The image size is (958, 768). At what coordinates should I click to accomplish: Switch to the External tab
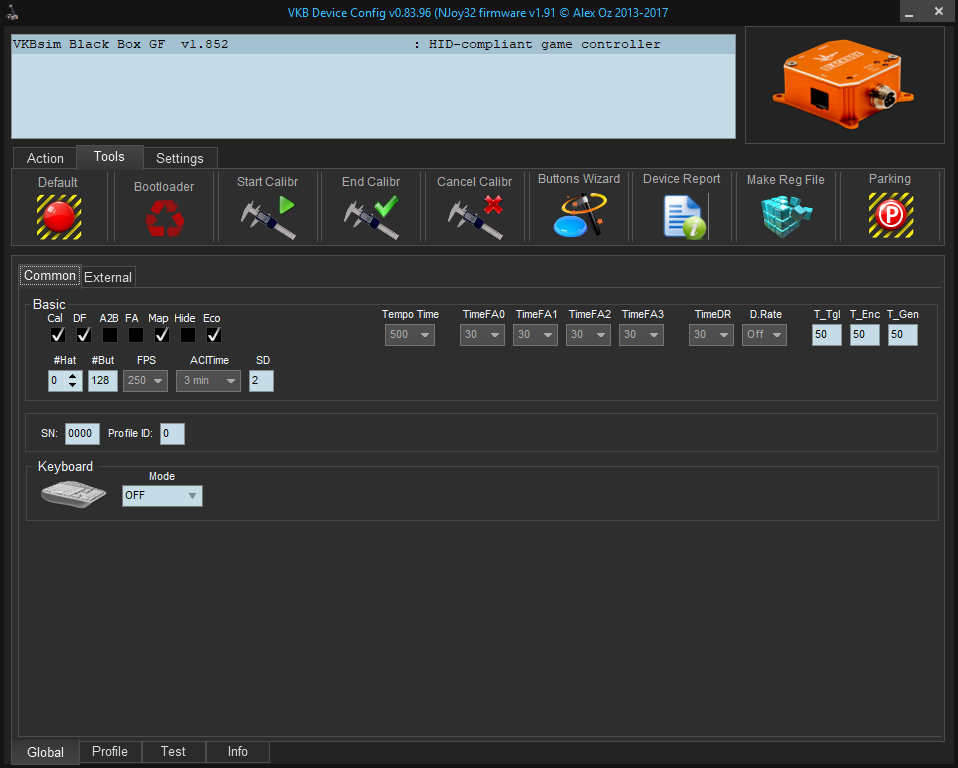pos(108,277)
